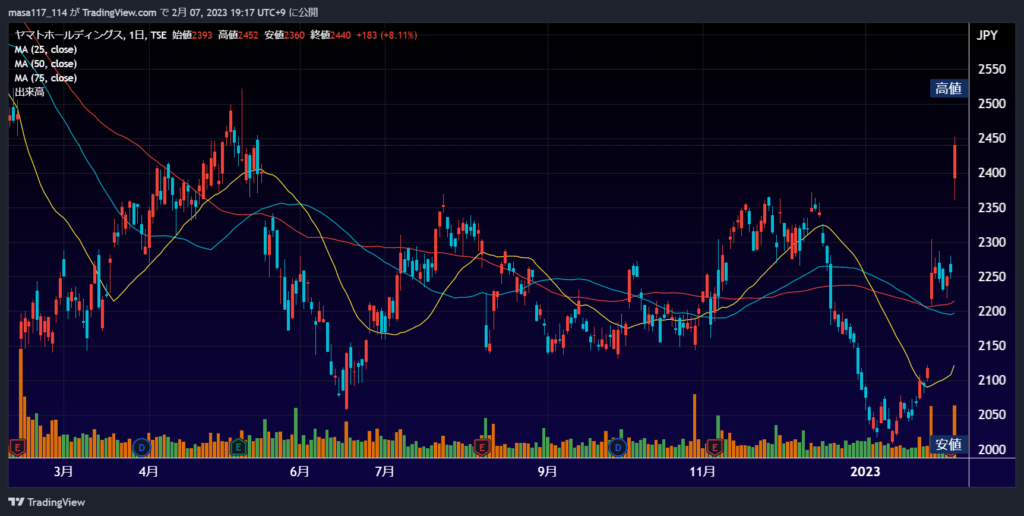Click the 終値 2440 close value
The width and height of the screenshot is (1024, 516).
330,35
